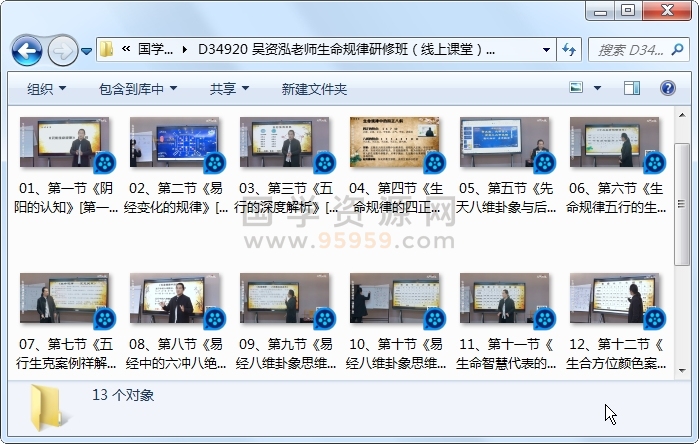Open Help with the question mark icon

click(667, 88)
